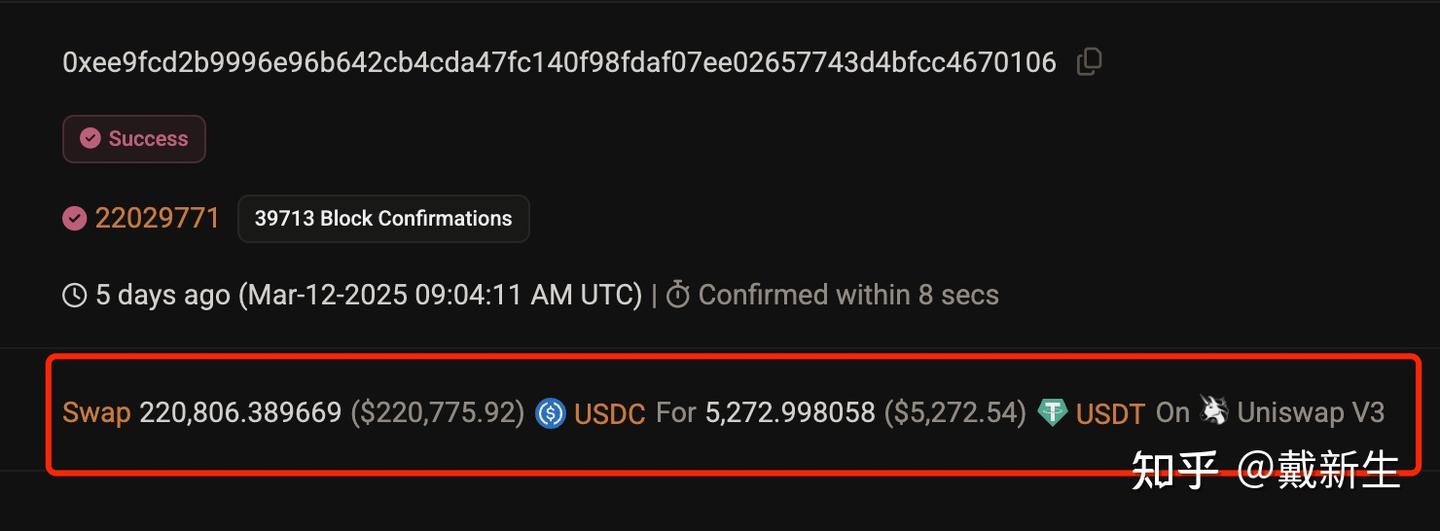Screen dimensions: 1440x531
Task: Click the Success status badge
Action: pos(134,139)
